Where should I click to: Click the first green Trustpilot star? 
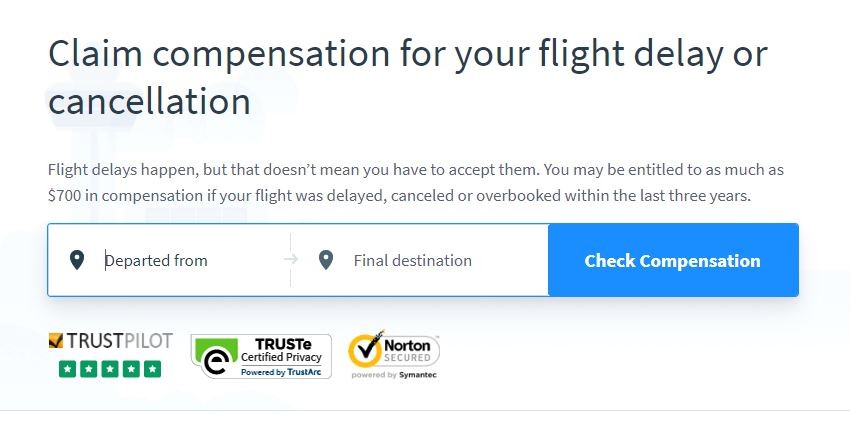pos(67,369)
